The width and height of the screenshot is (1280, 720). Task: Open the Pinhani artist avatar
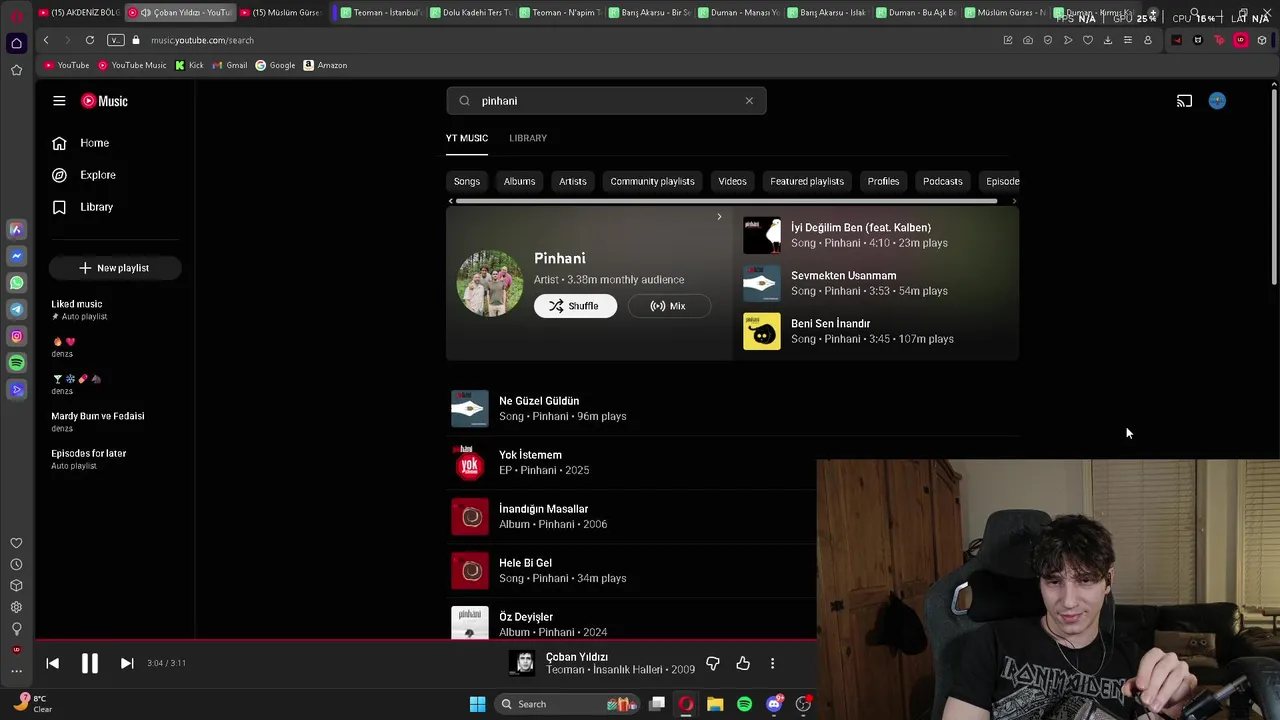[x=490, y=283]
